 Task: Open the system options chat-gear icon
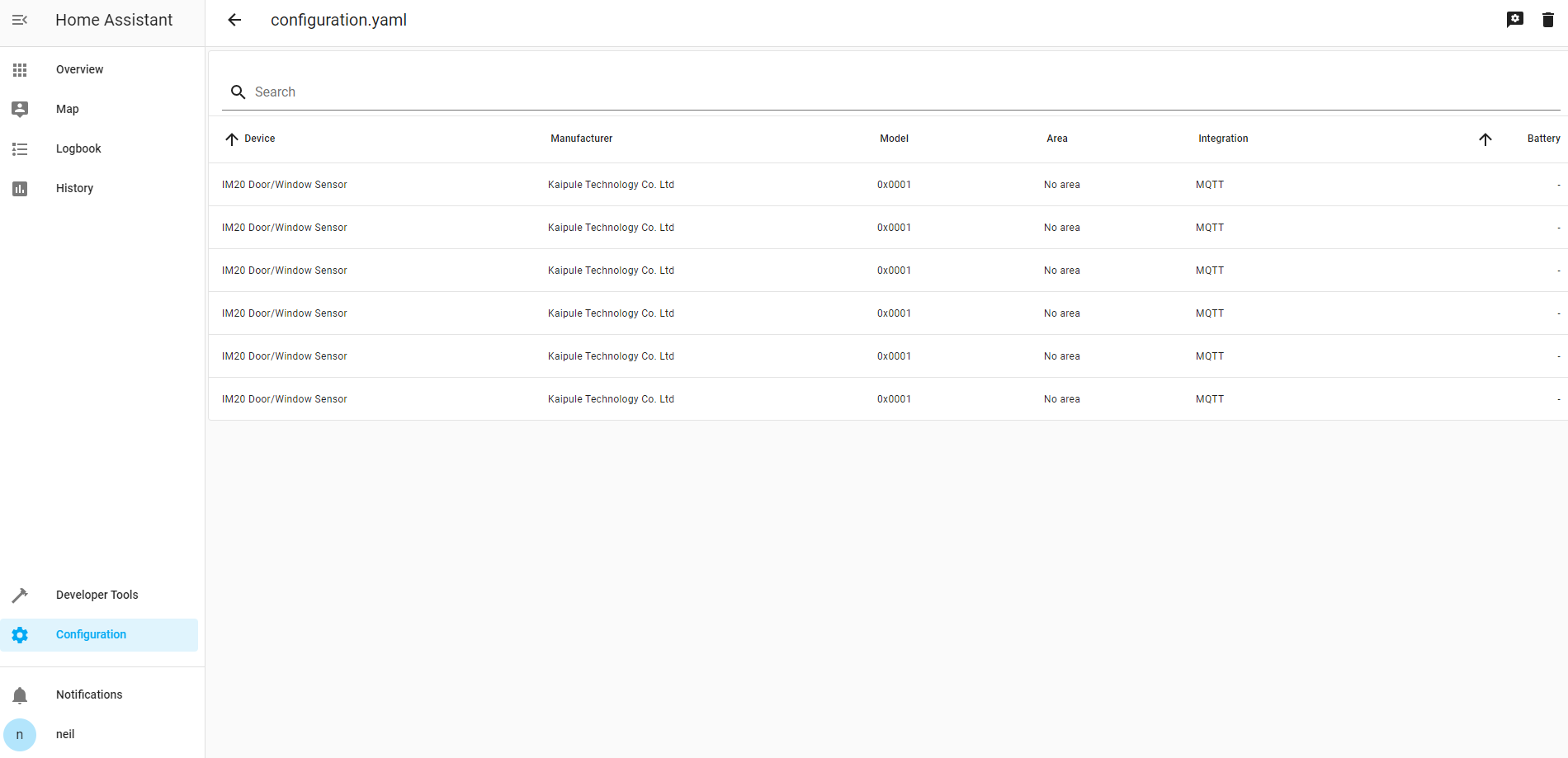(x=1515, y=20)
